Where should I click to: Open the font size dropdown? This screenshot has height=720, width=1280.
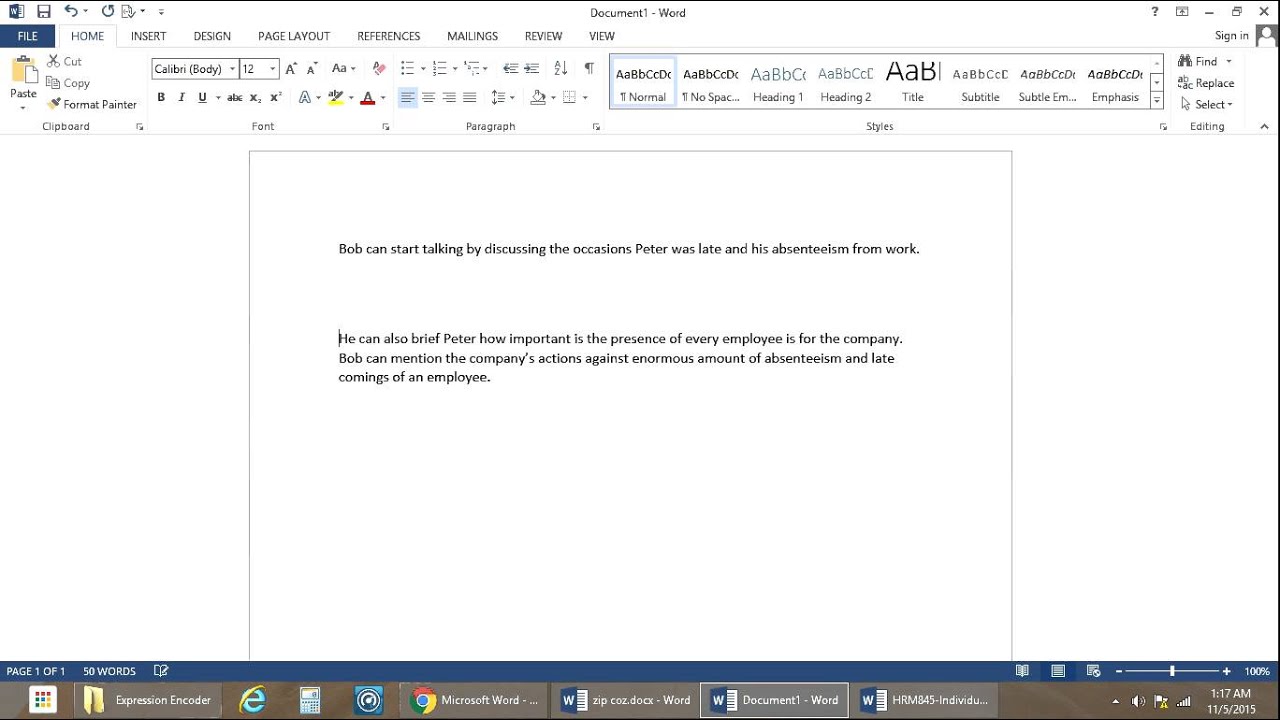point(272,69)
